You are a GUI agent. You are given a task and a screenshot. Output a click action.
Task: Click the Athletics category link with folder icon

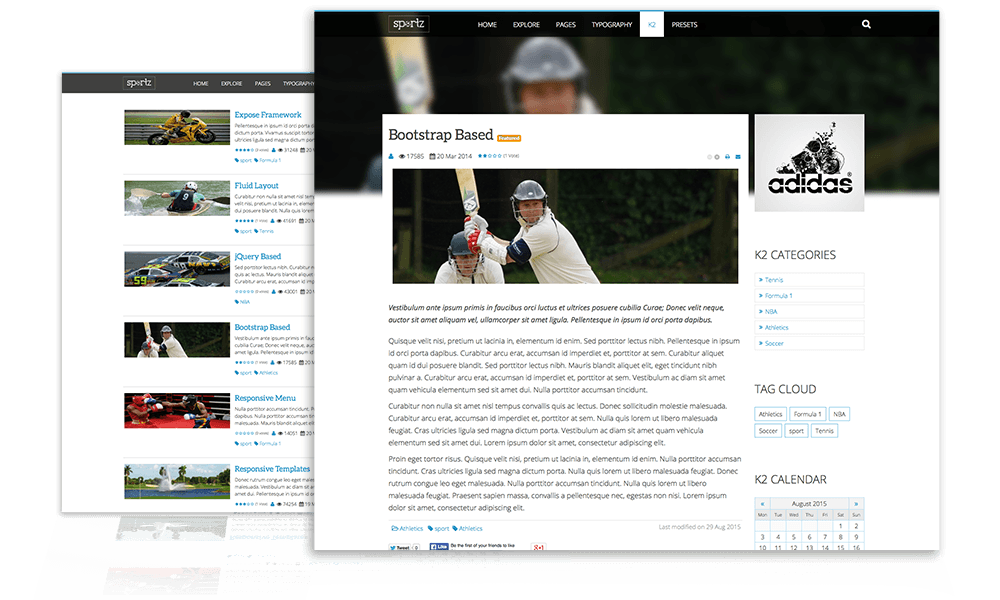coord(407,529)
